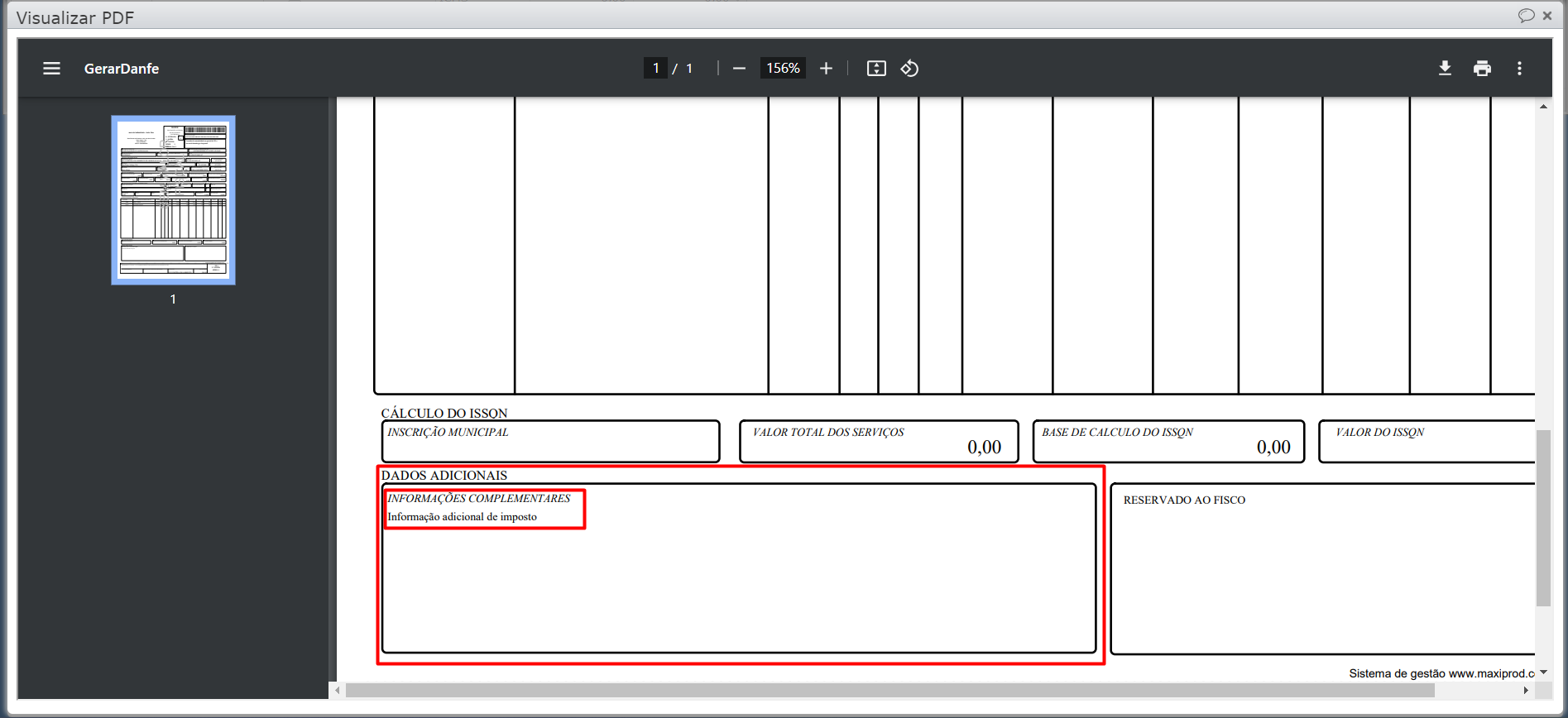Rotate the document counterclockwise

tap(909, 69)
